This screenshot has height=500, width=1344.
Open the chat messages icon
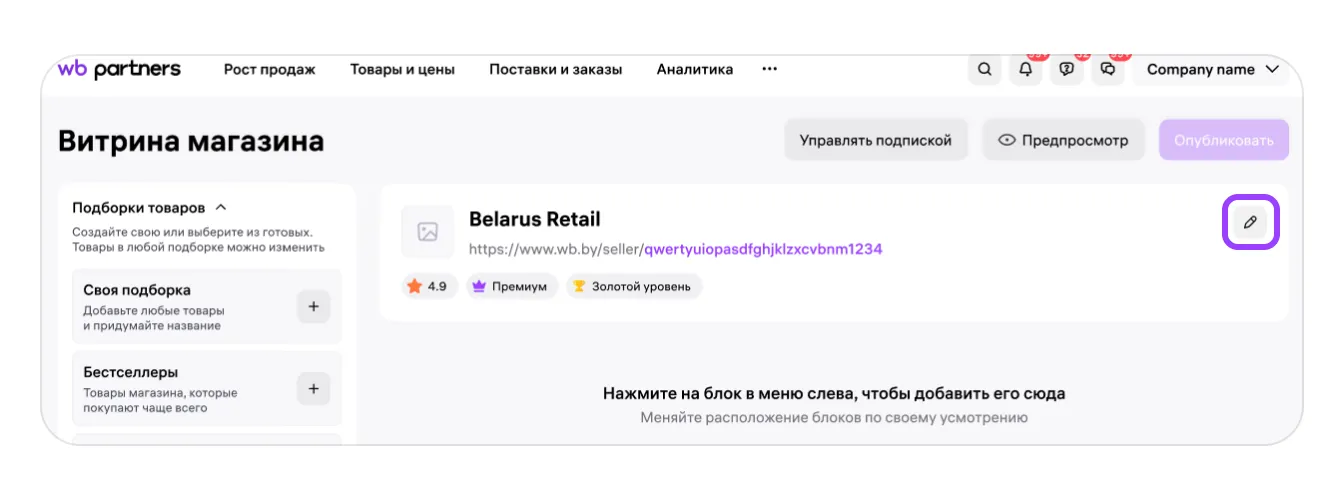pos(1107,70)
